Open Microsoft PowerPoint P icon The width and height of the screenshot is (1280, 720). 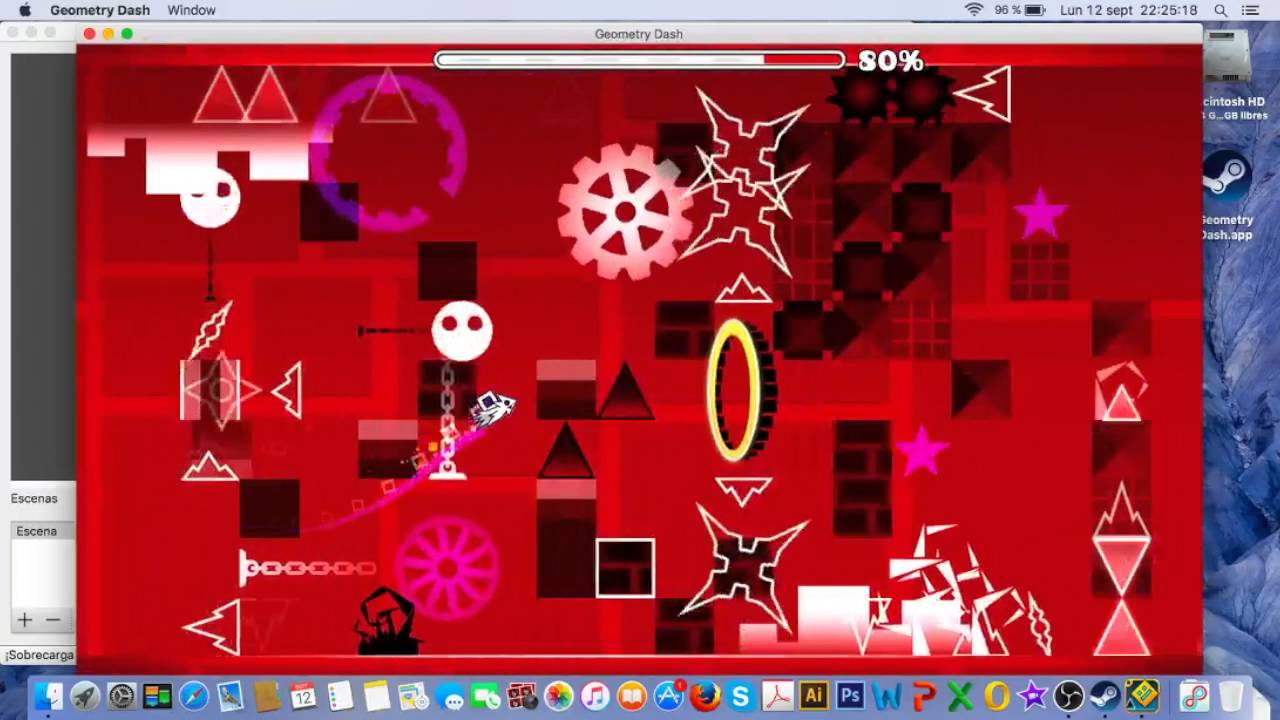click(x=924, y=696)
